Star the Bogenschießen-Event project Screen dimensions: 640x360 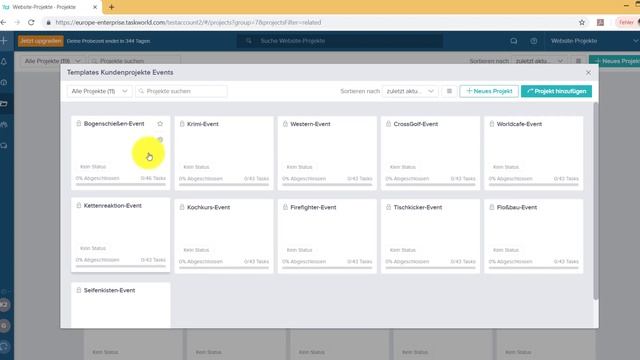tap(160, 124)
